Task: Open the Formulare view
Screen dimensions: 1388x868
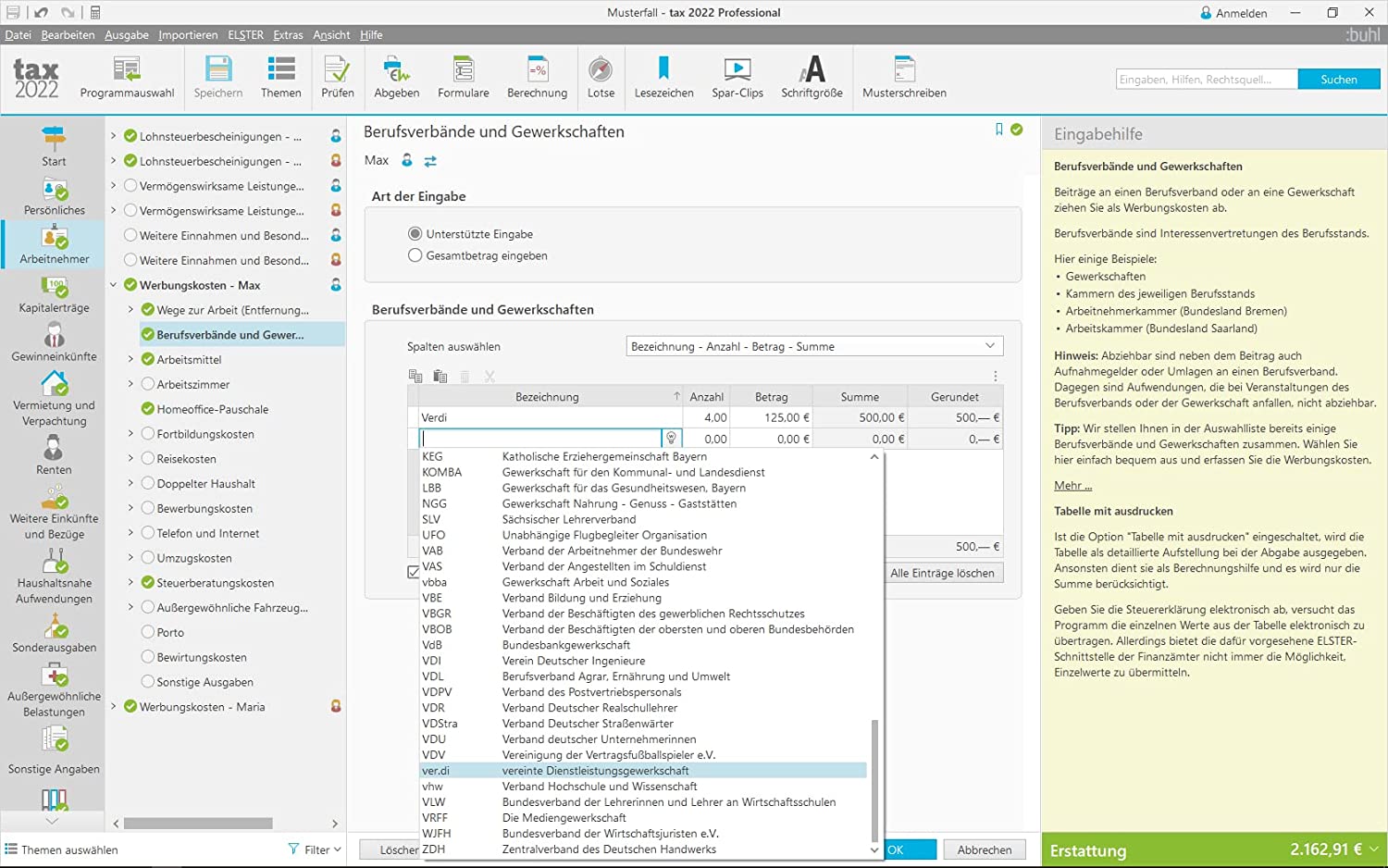Action: point(463,76)
